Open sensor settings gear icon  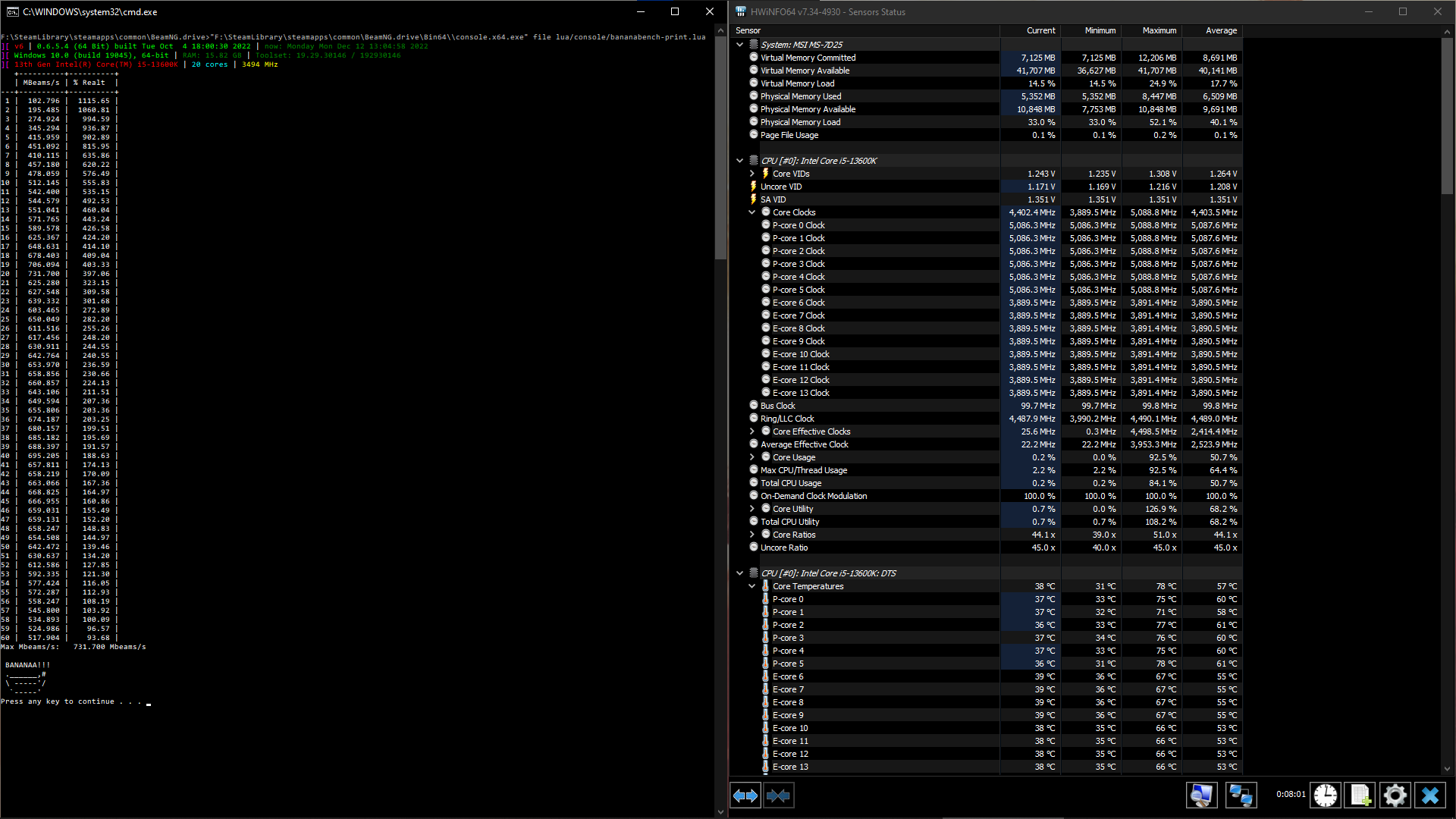1395,795
